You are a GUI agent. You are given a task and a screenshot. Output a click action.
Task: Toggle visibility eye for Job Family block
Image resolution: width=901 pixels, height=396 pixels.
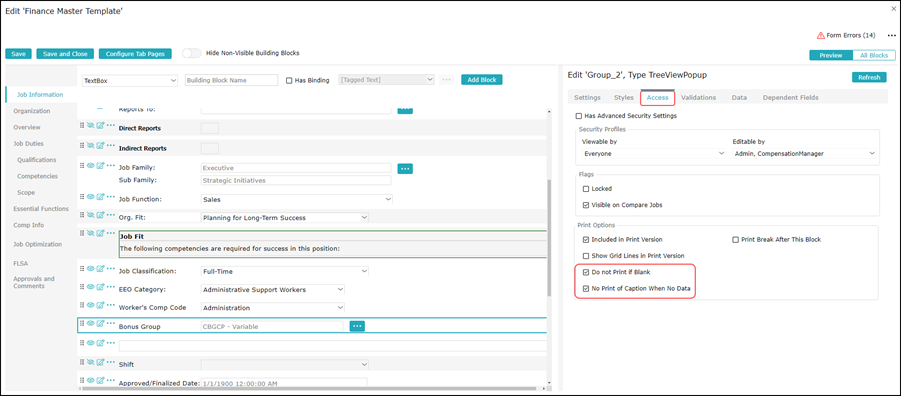pos(90,166)
